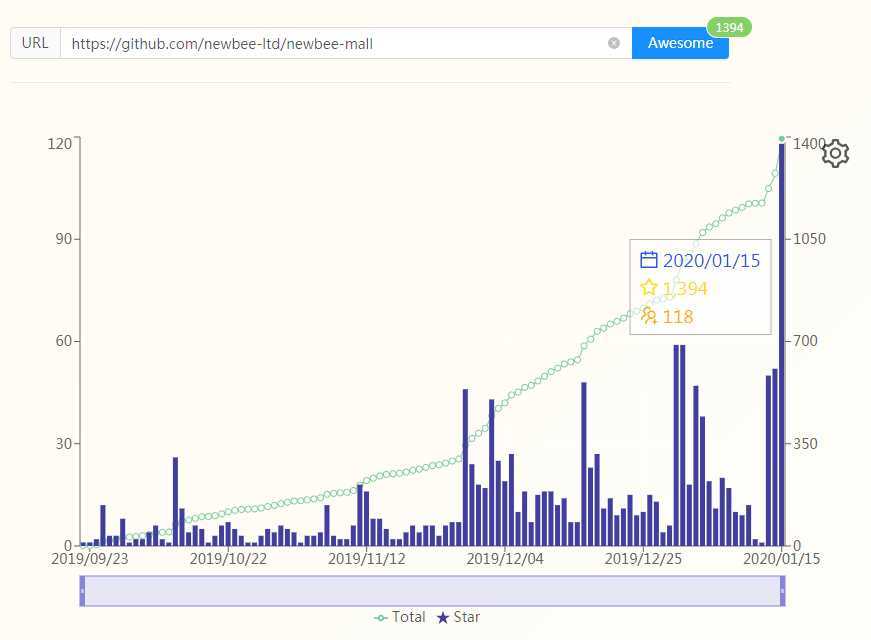Click the URL label addon
The width and height of the screenshot is (871, 640).
pyautogui.click(x=35, y=43)
